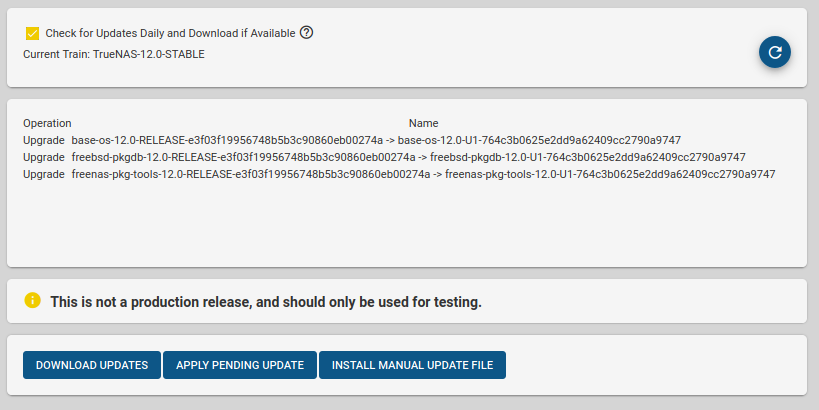Viewport: 819px width, 410px height.
Task: Enable the daily update check checkbox
Action: tap(33, 33)
